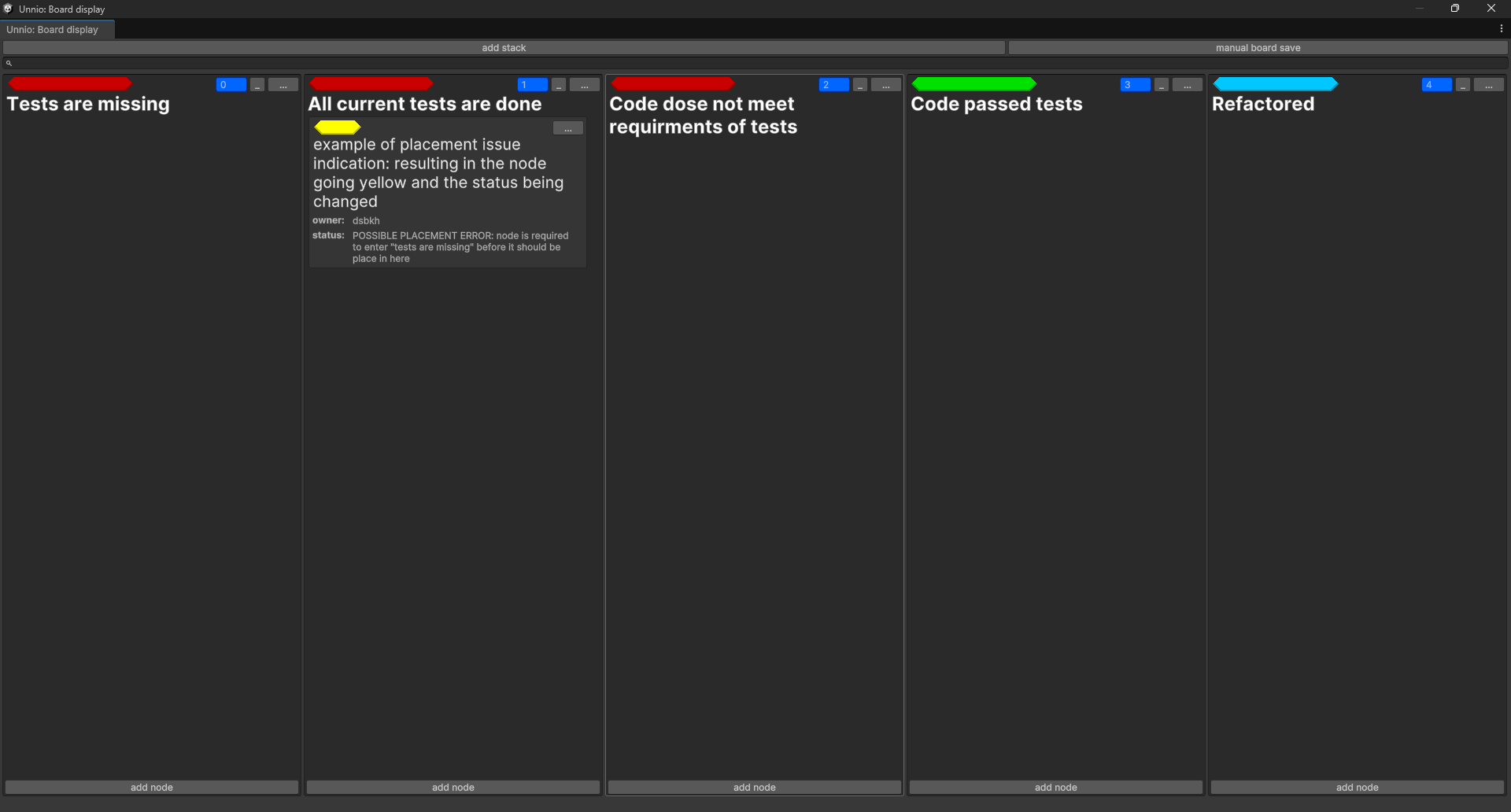Screen dimensions: 1511x812
Task: Click the Unnio app icon in title bar
Action: pos(8,9)
